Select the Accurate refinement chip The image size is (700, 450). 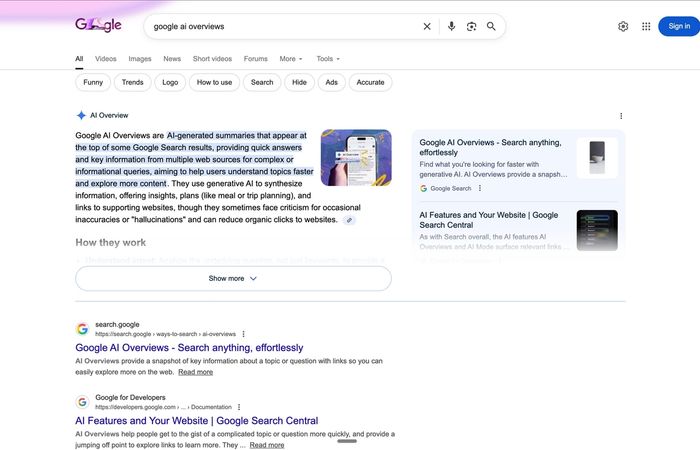pos(371,83)
